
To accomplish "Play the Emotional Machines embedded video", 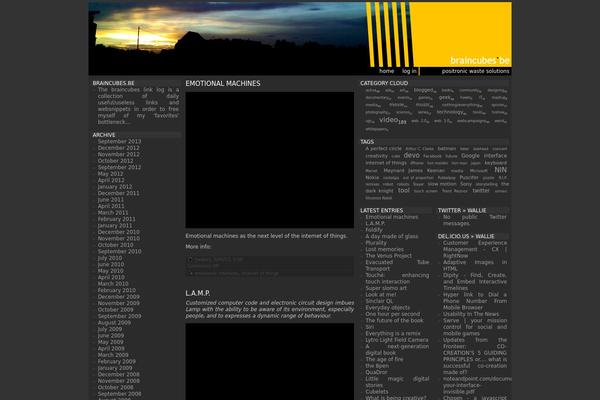I will coord(270,160).
